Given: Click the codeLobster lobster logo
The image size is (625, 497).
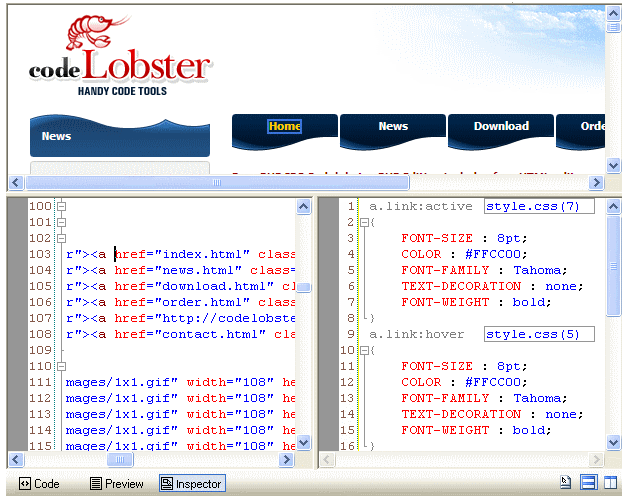Looking at the screenshot, I should 119,55.
